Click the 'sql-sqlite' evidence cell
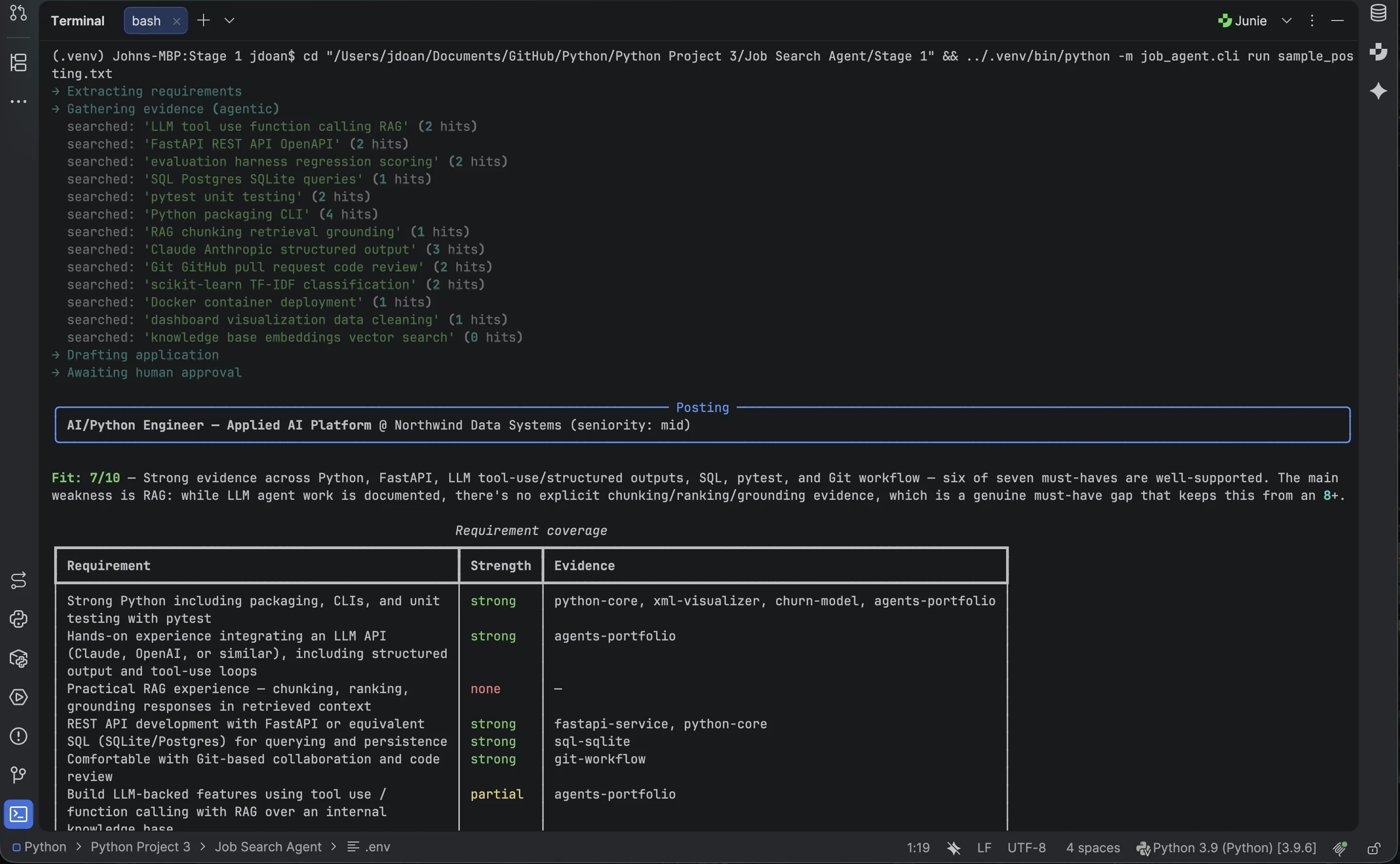This screenshot has width=1400, height=864. [x=592, y=741]
